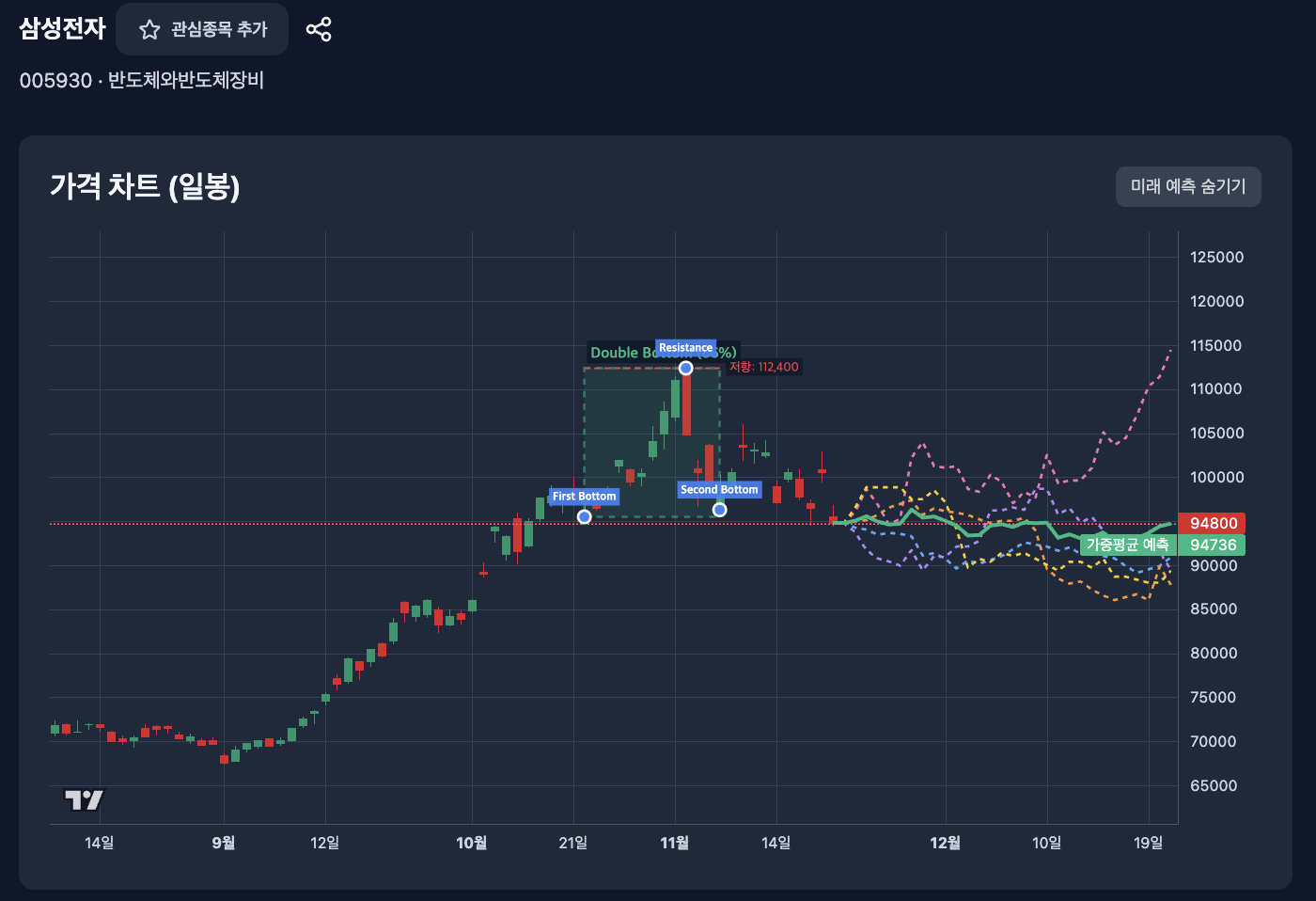Select the First Bottom marker point
The width and height of the screenshot is (1316, 901).
(584, 516)
